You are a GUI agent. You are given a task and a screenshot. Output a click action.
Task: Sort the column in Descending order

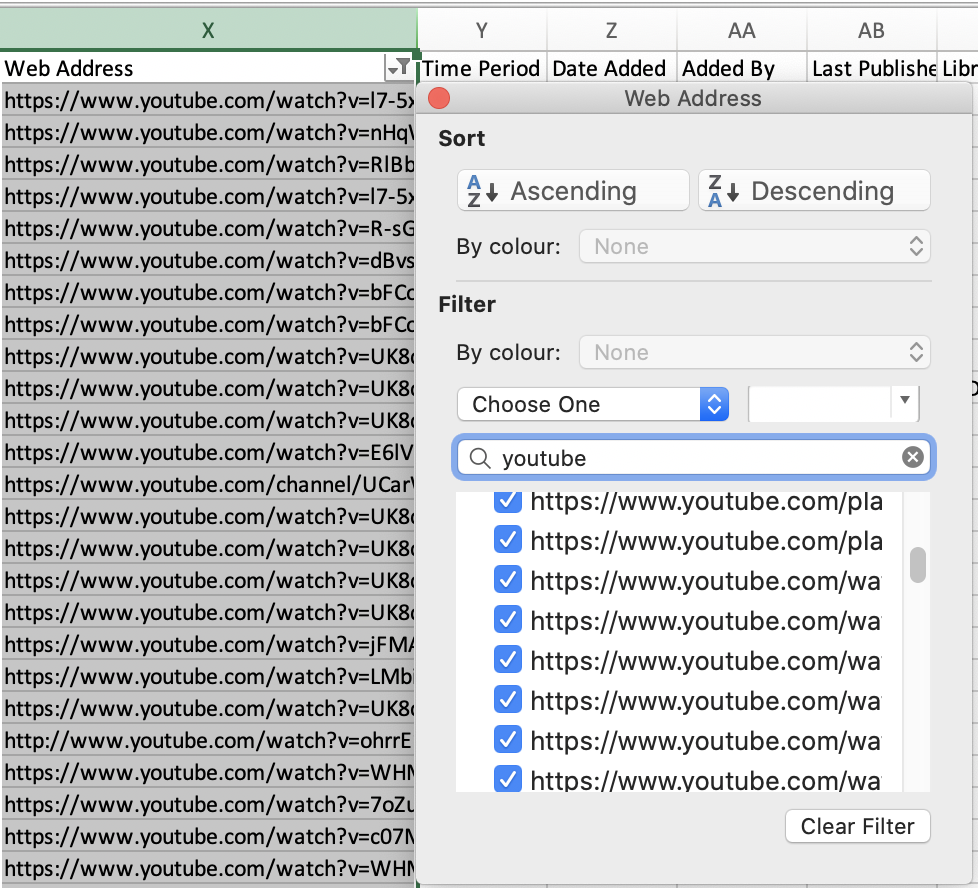[x=814, y=191]
